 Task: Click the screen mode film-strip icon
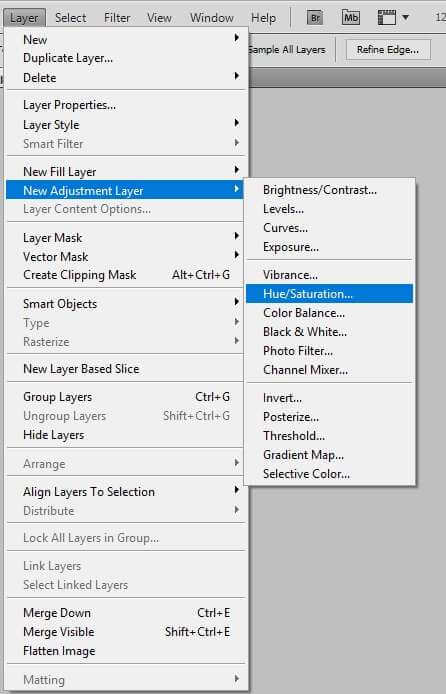386,18
